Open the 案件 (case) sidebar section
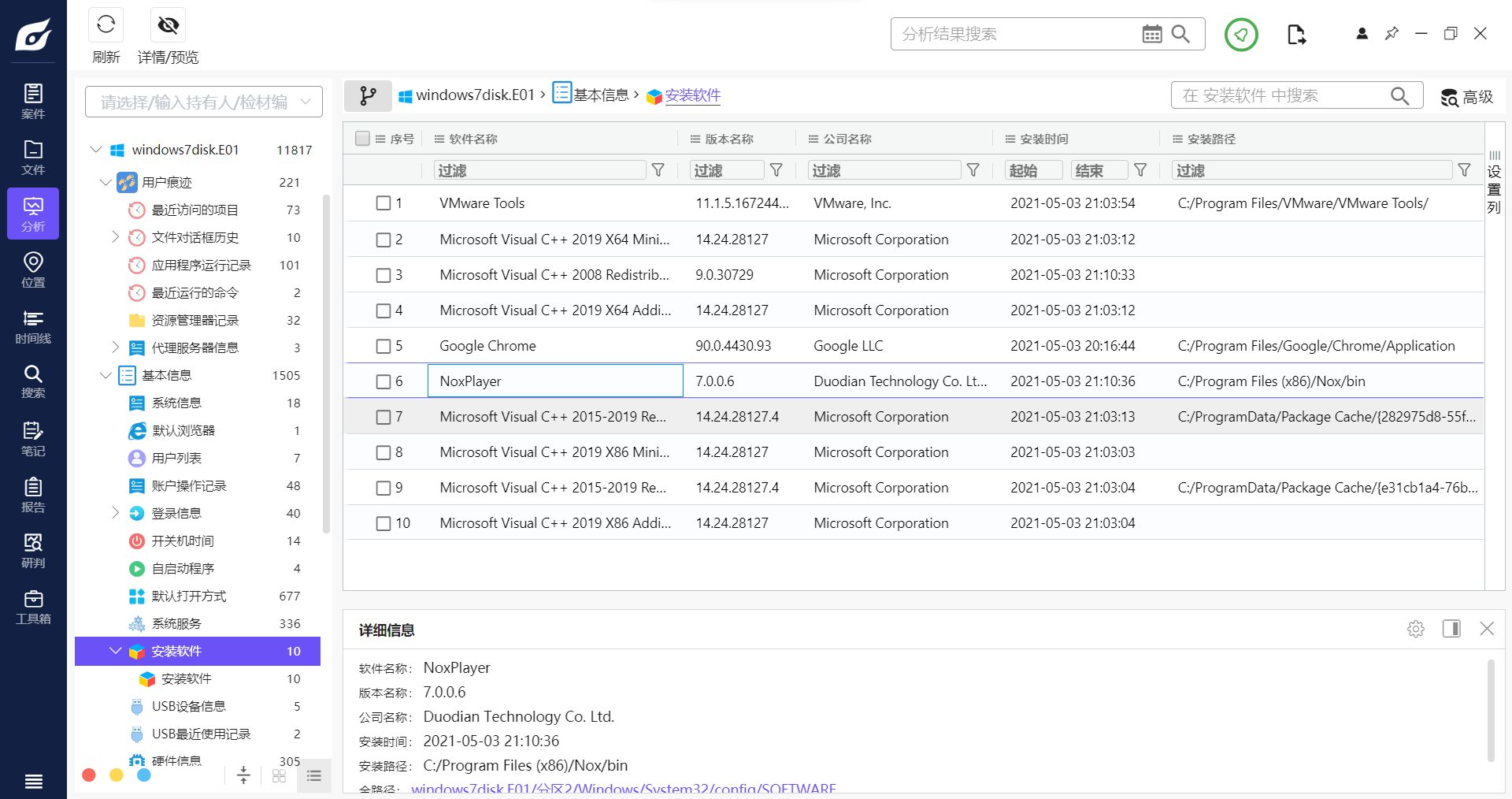This screenshot has width=1512, height=799. tap(33, 102)
